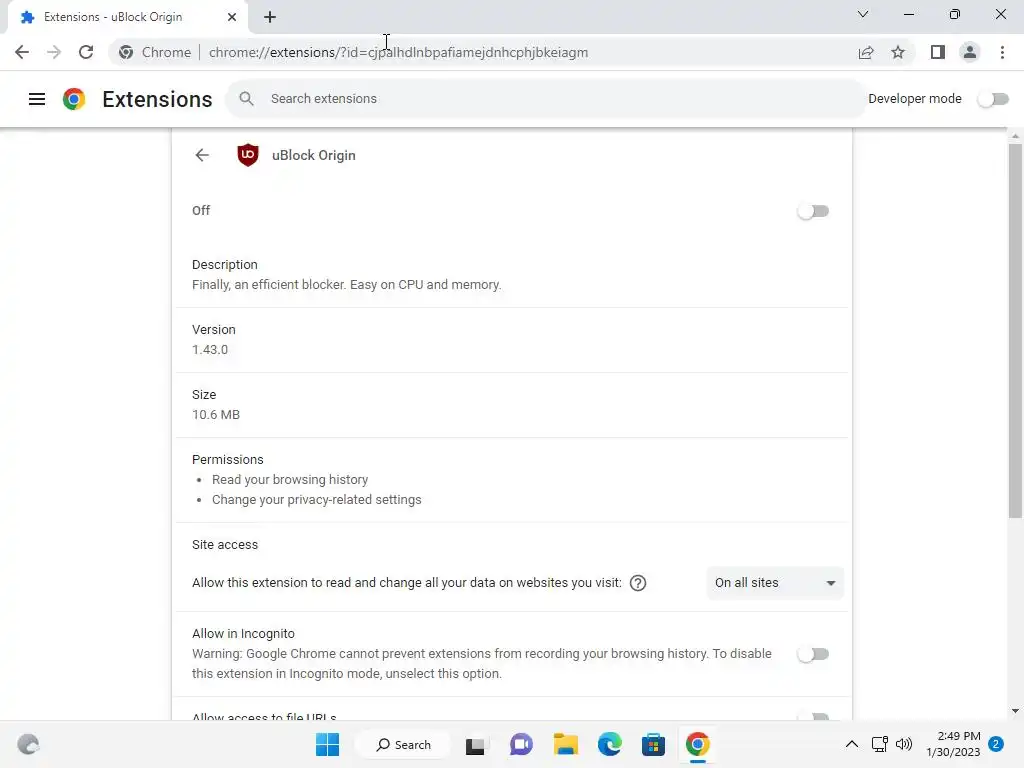Viewport: 1024px width, 768px height.
Task: Toggle Allow access to file URLs switch
Action: (813, 716)
